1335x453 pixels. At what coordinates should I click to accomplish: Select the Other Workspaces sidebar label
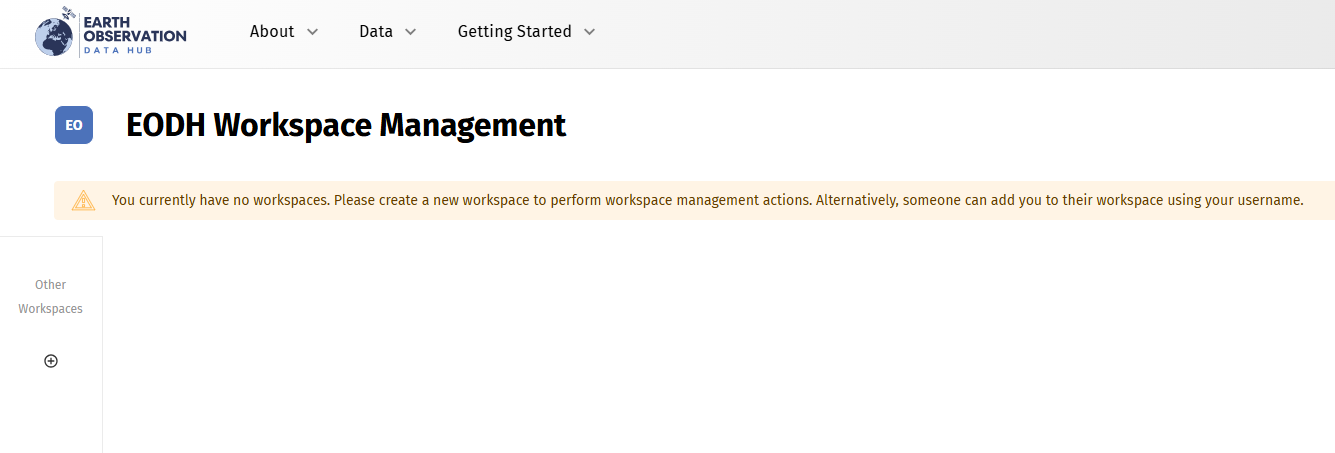coord(51,297)
